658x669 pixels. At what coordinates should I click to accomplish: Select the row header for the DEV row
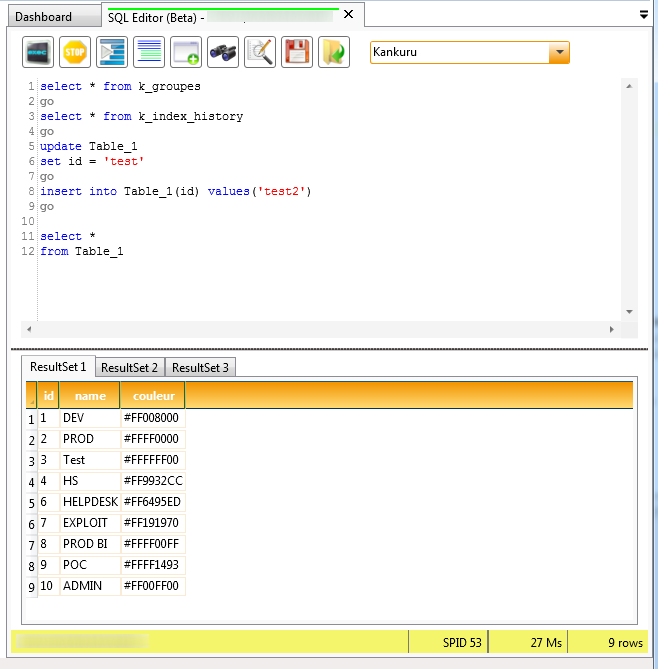(31, 419)
